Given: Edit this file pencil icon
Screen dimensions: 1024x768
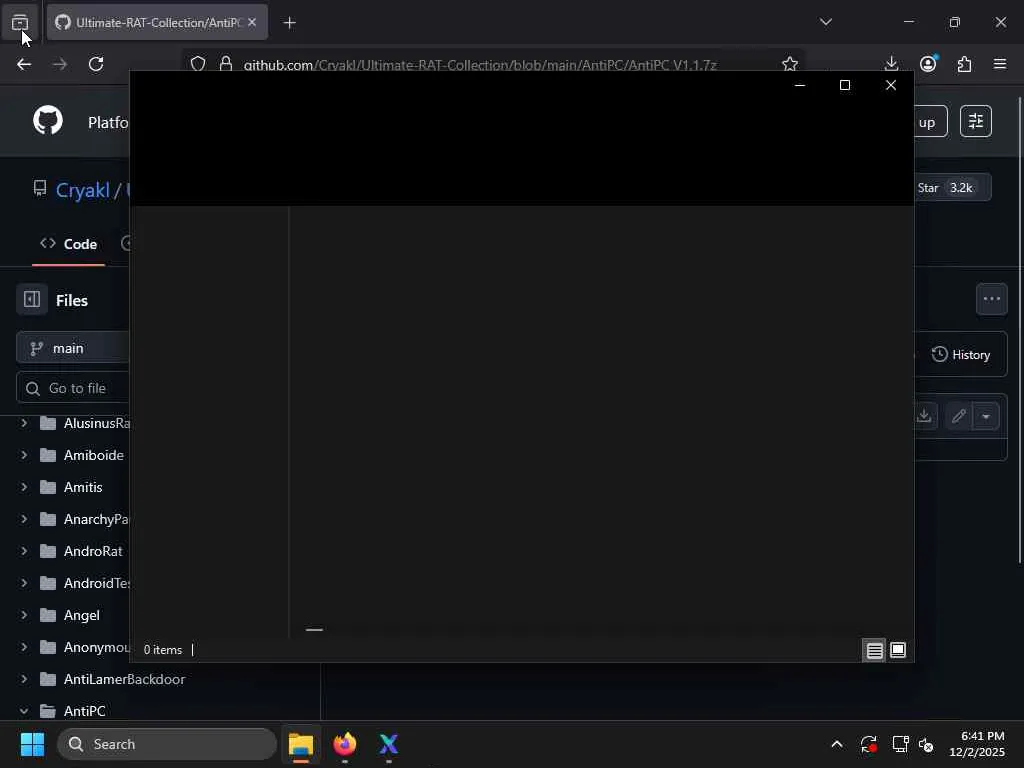Looking at the screenshot, I should (x=959, y=416).
